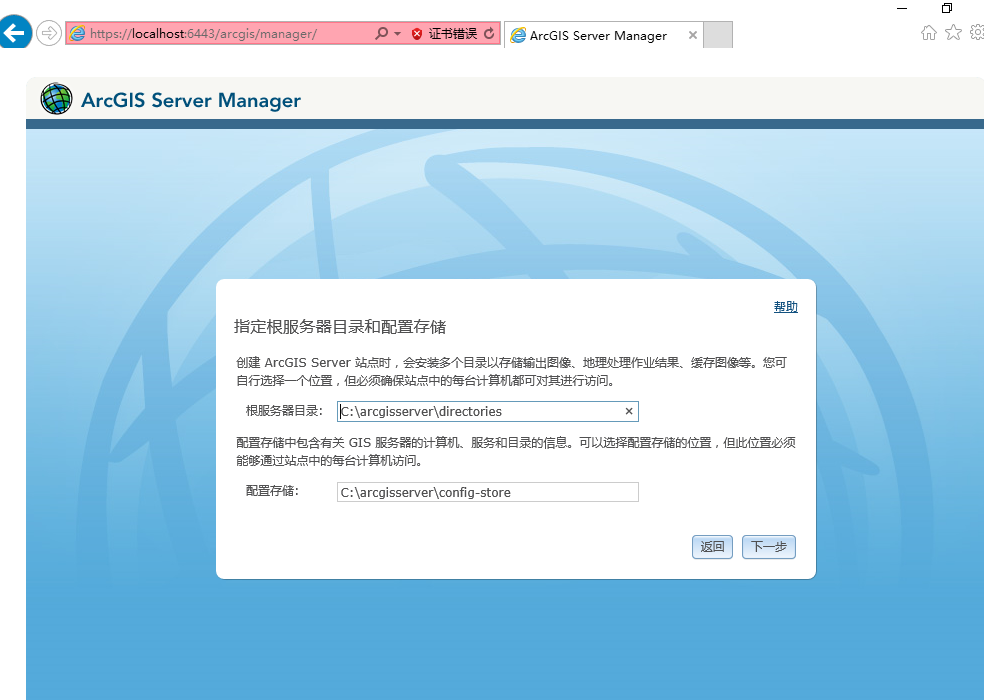The height and width of the screenshot is (700, 984).
Task: Click the browser forward arrow button
Action: click(49, 33)
